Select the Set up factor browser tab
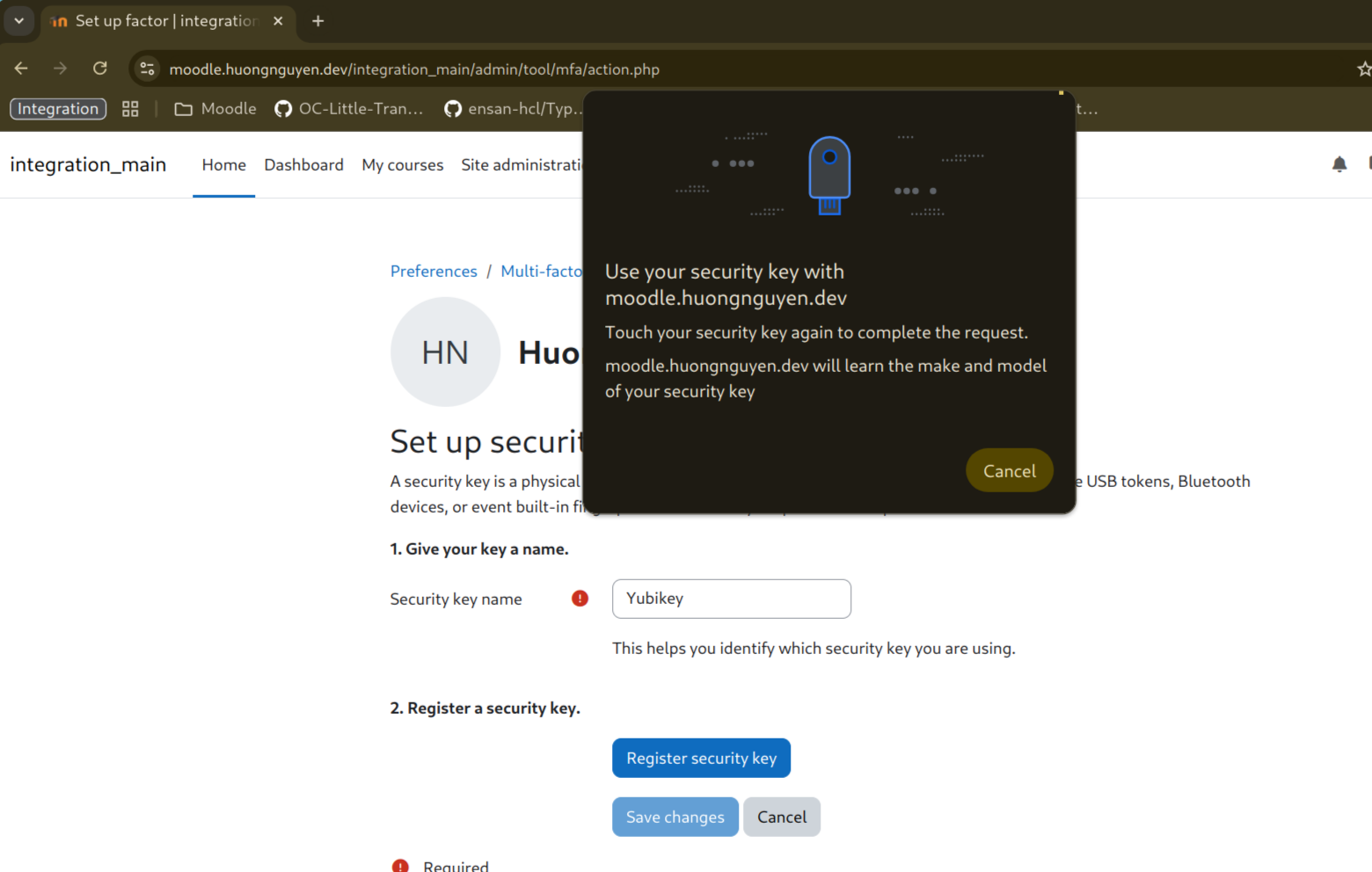Screen dimensions: 1372x872 coord(167,21)
